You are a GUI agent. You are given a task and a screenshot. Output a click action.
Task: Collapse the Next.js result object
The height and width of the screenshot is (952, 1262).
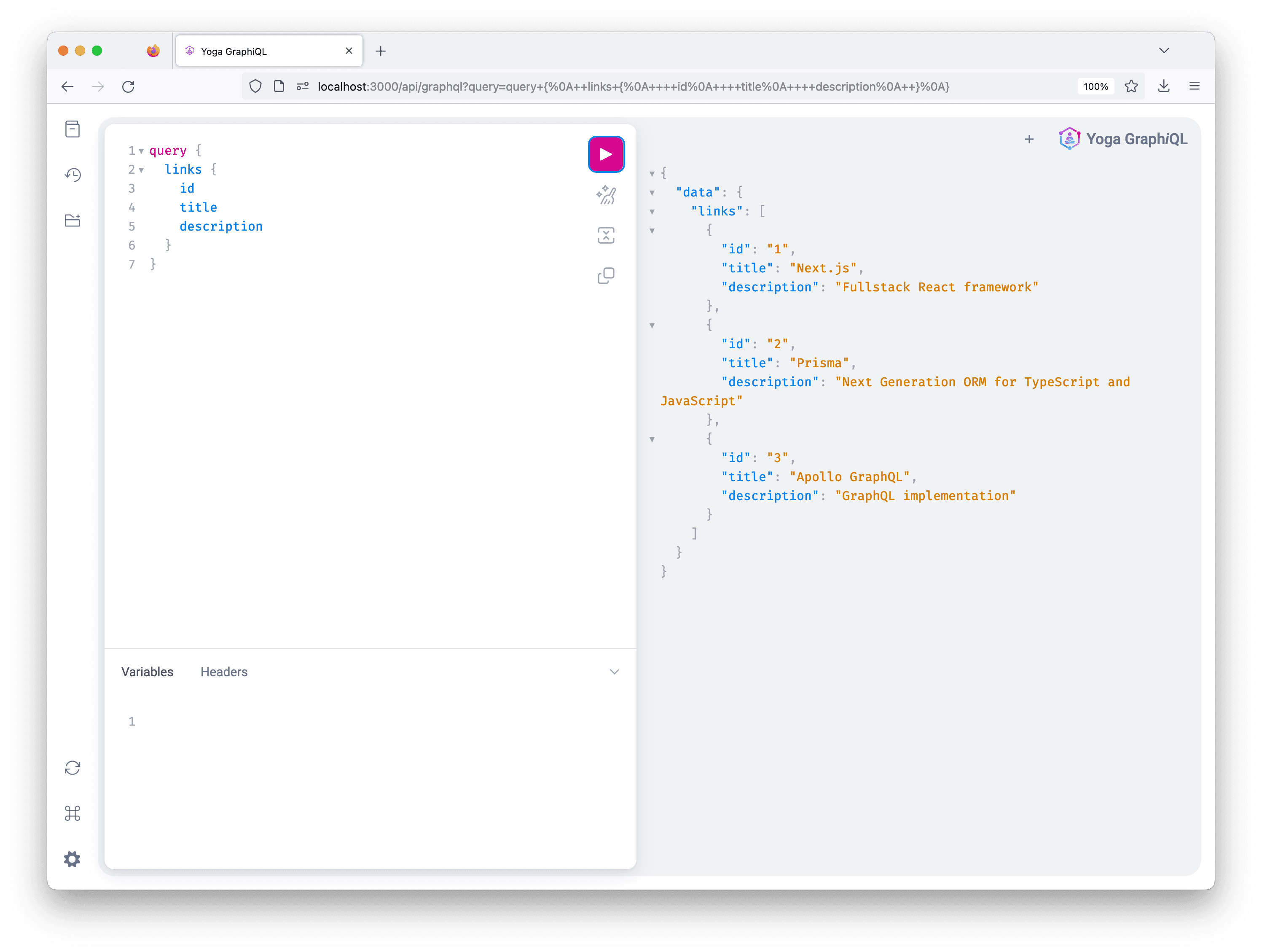(652, 231)
